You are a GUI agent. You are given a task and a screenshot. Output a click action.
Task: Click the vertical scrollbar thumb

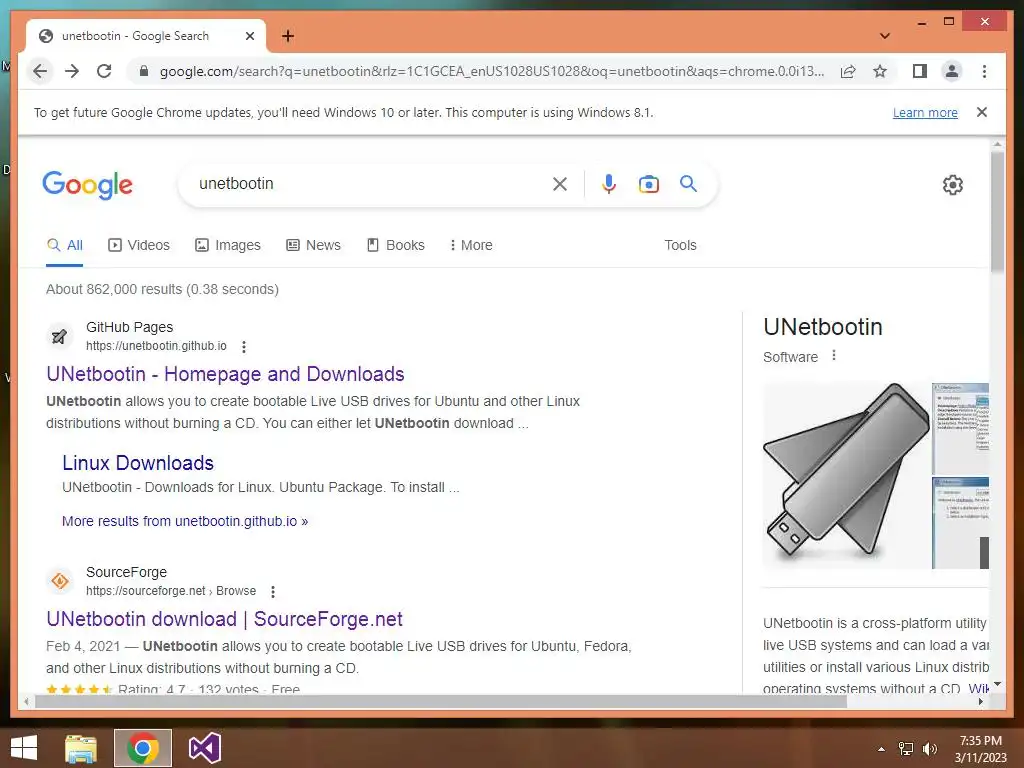(997, 211)
